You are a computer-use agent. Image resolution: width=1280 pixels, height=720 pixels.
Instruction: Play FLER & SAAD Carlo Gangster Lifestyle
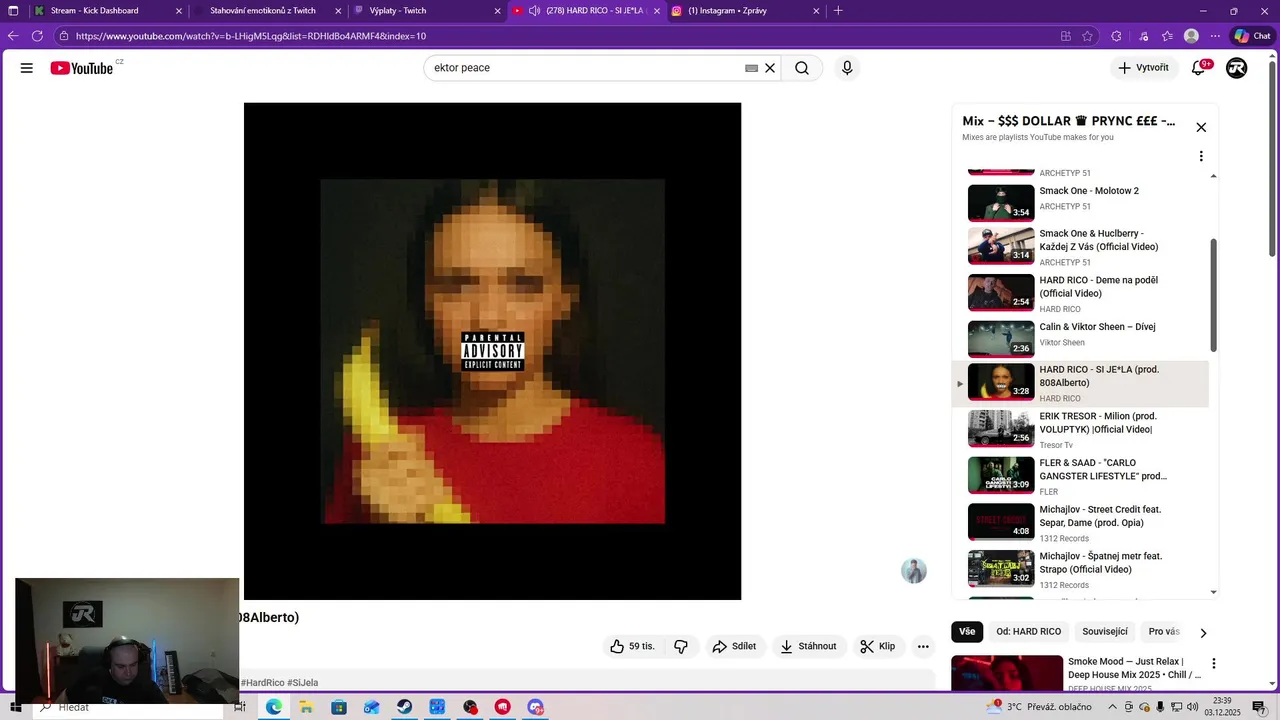pyautogui.click(x=1080, y=476)
